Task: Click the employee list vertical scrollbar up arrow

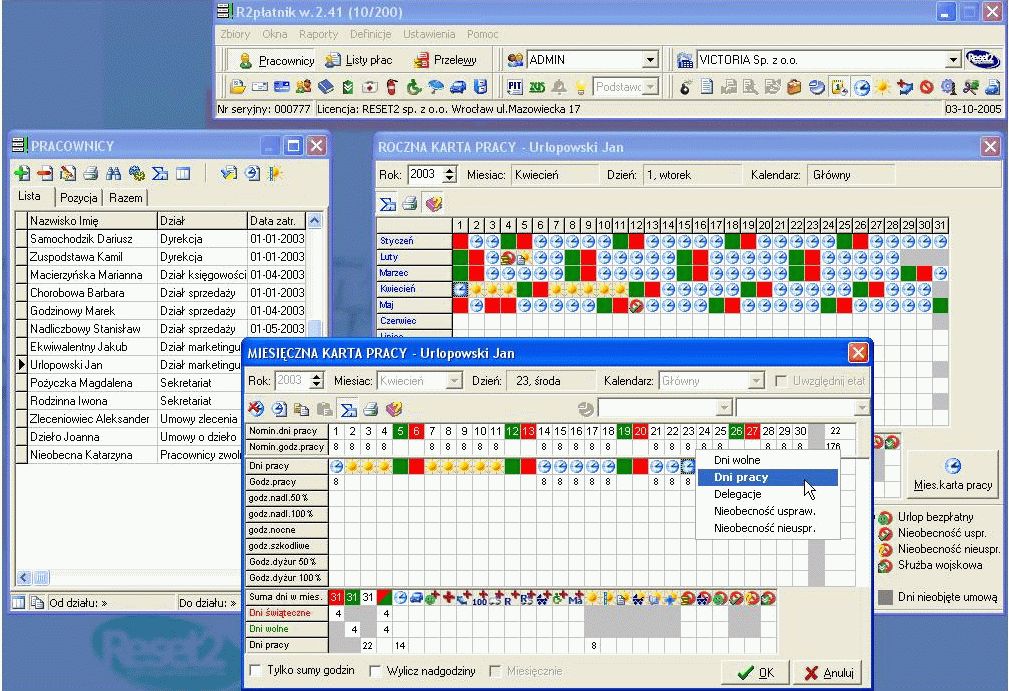Action: point(315,221)
